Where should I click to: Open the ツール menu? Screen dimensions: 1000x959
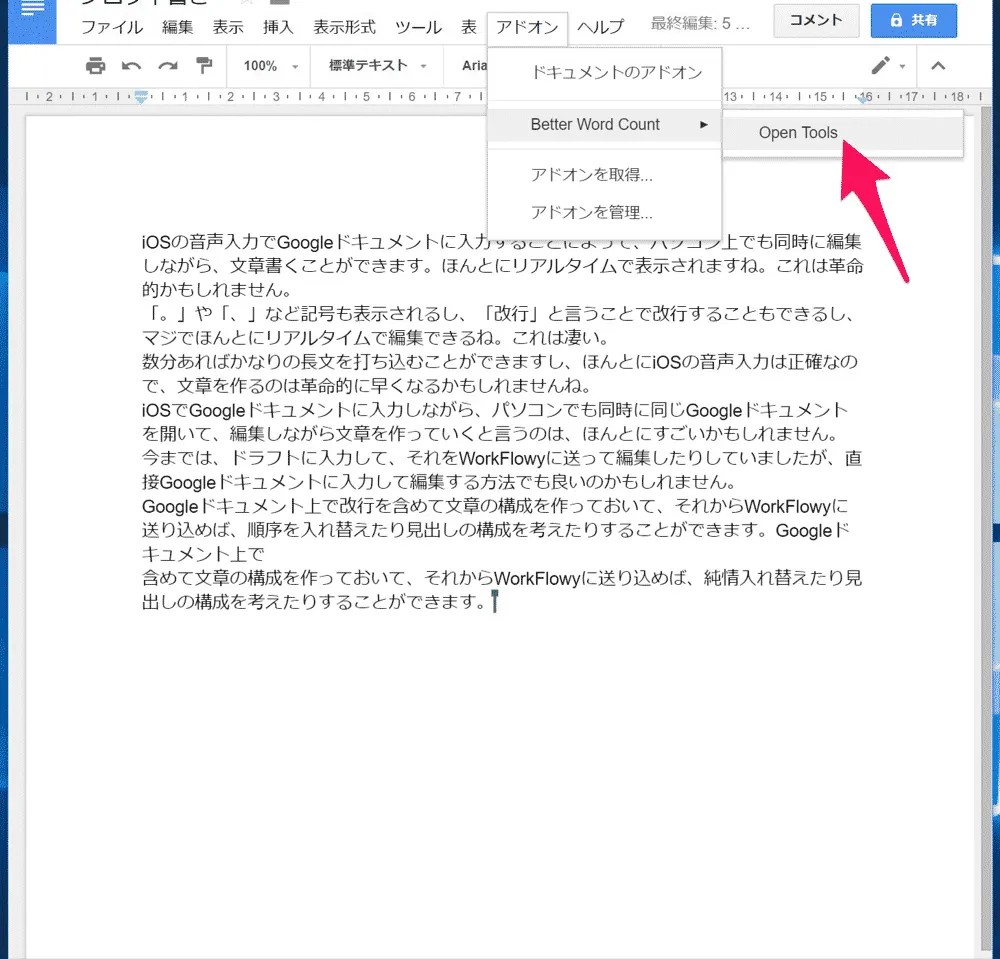[418, 27]
